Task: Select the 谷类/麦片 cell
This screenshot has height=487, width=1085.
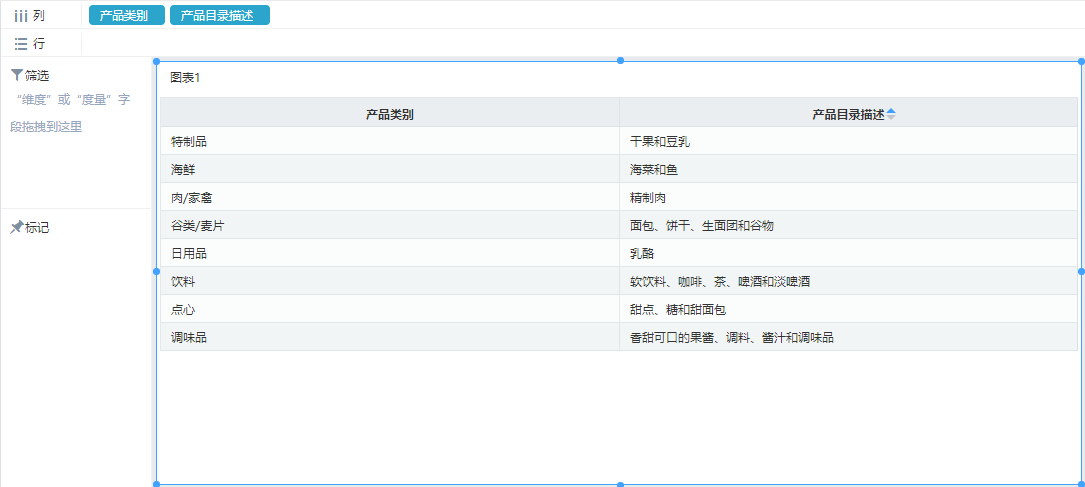Action: click(x=390, y=226)
